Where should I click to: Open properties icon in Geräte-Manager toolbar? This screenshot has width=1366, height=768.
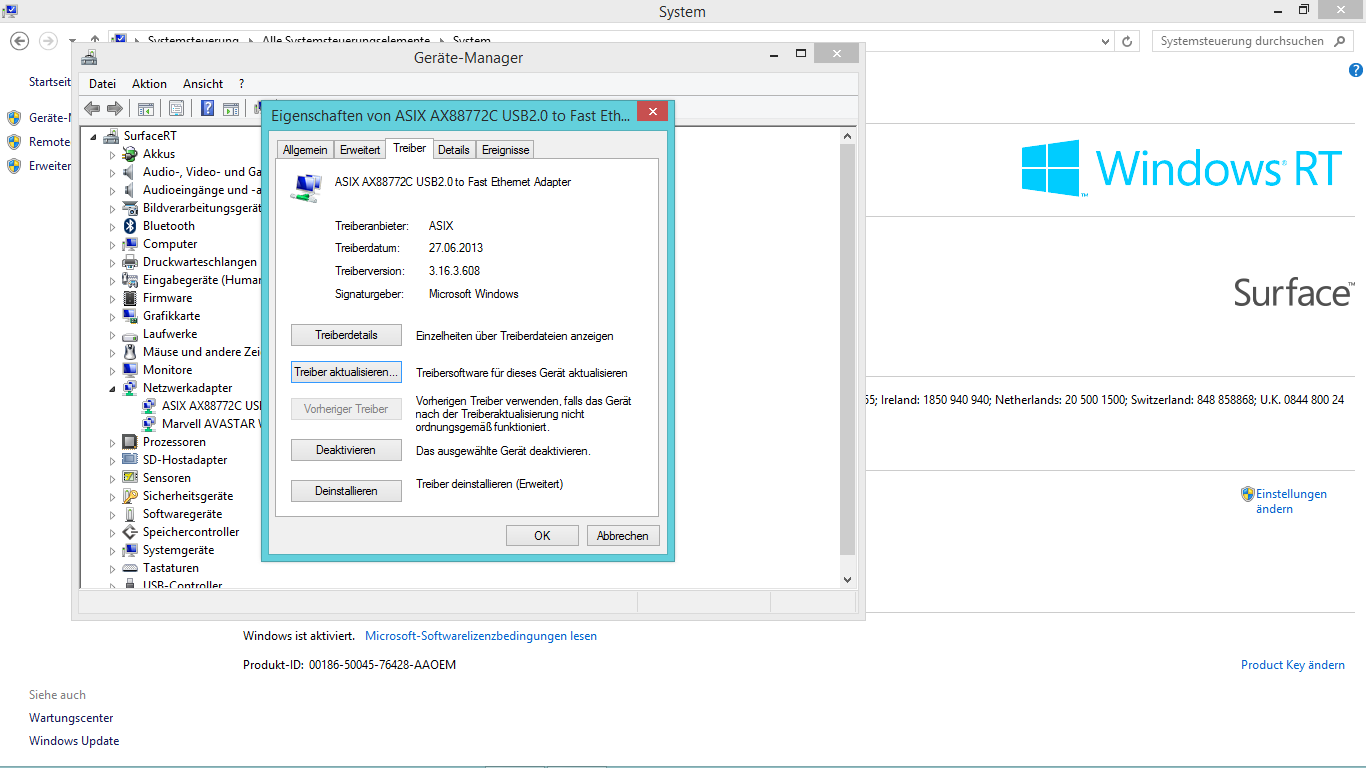(176, 108)
